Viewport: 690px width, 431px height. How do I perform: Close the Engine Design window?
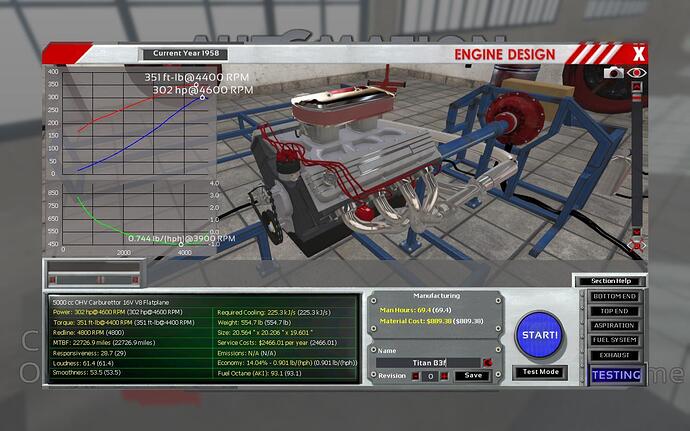pyautogui.click(x=639, y=52)
